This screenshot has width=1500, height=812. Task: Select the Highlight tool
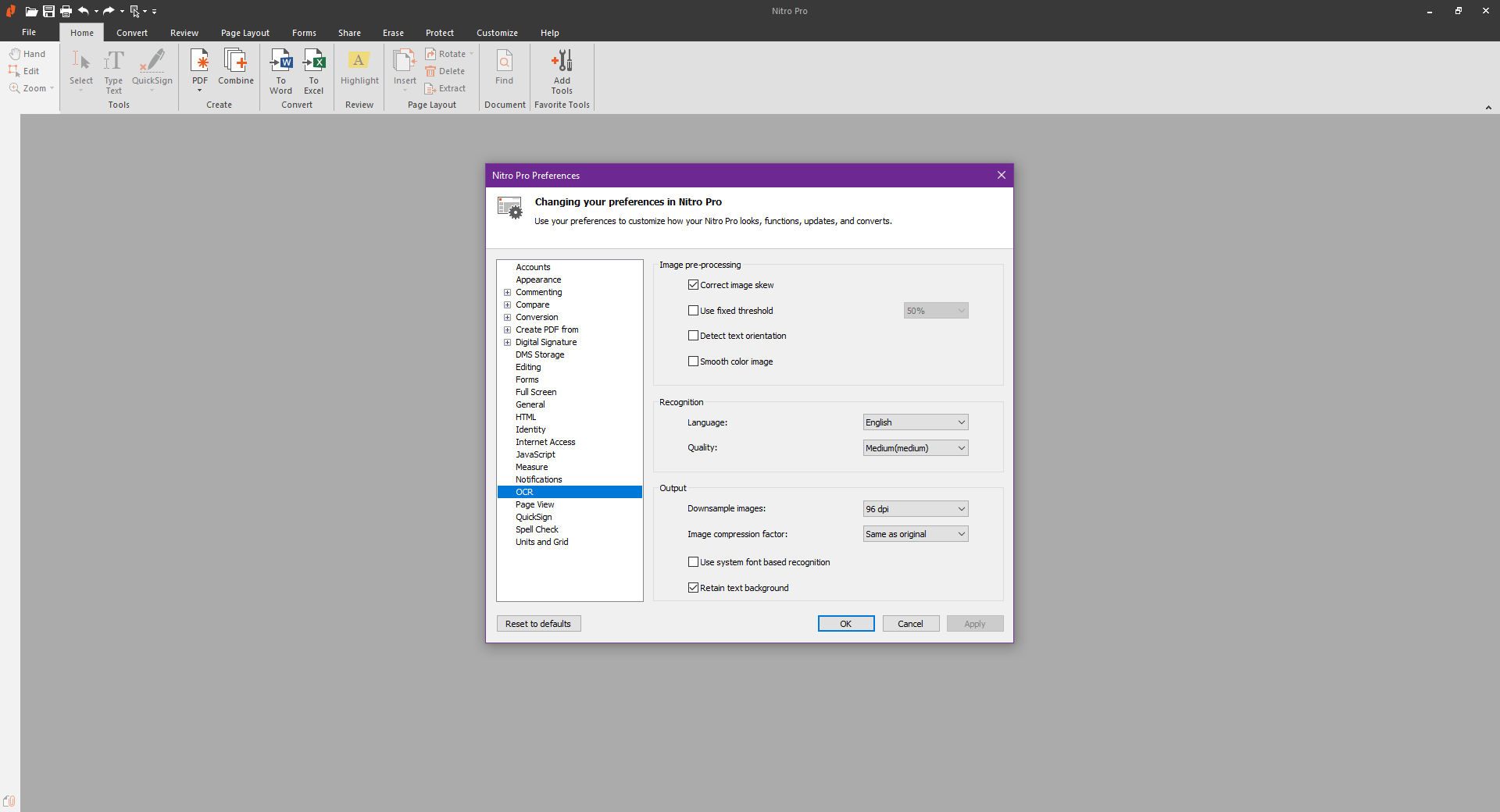359,68
